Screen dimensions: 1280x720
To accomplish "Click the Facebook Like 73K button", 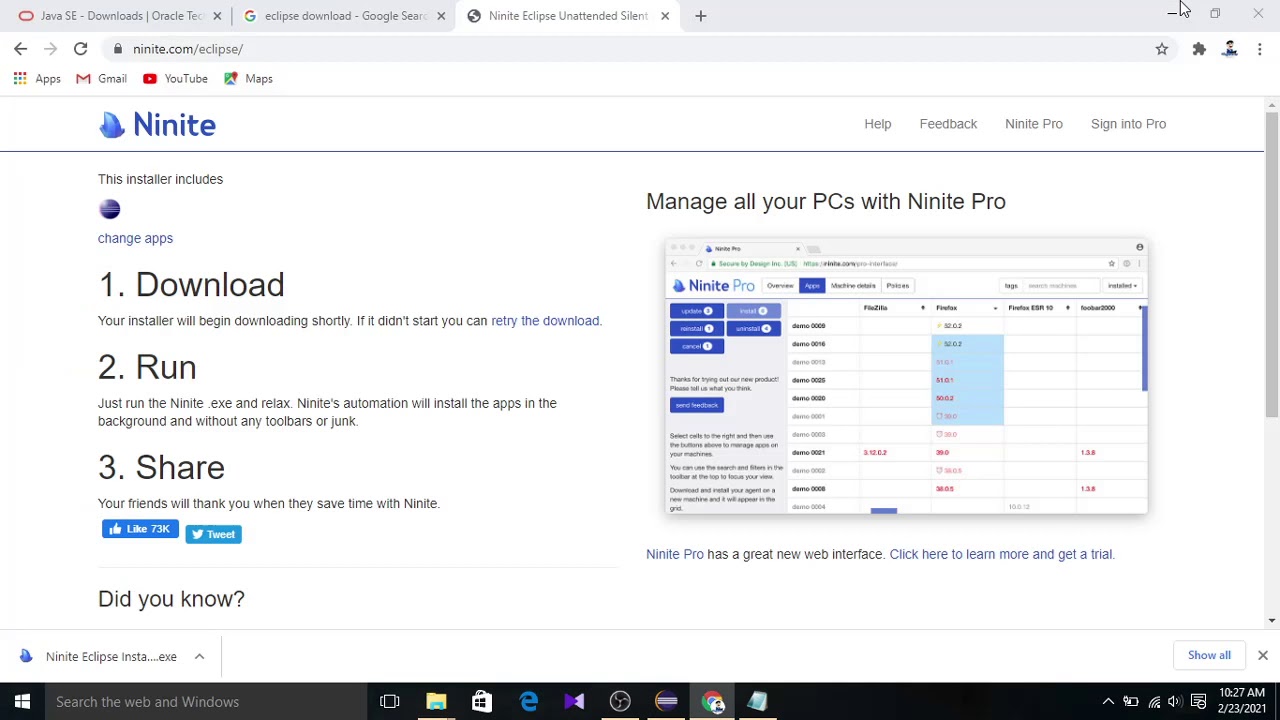I will click(x=140, y=529).
